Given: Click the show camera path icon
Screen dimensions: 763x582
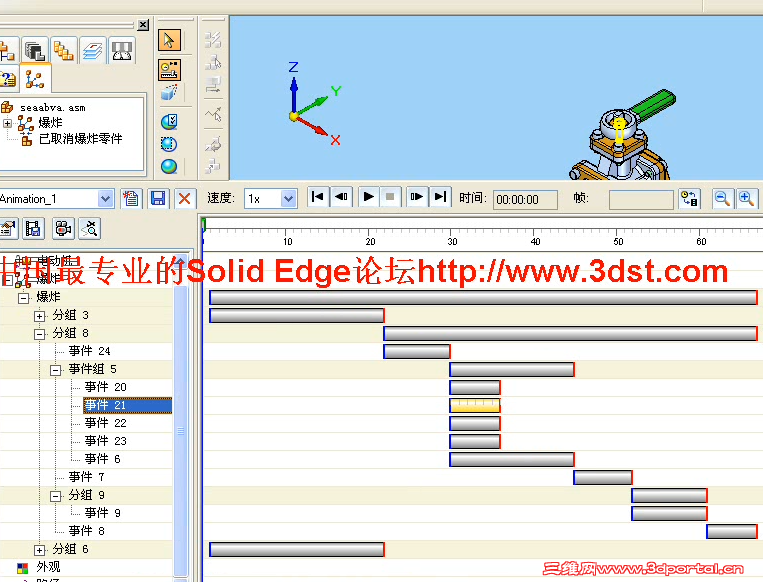Looking at the screenshot, I should [90, 228].
